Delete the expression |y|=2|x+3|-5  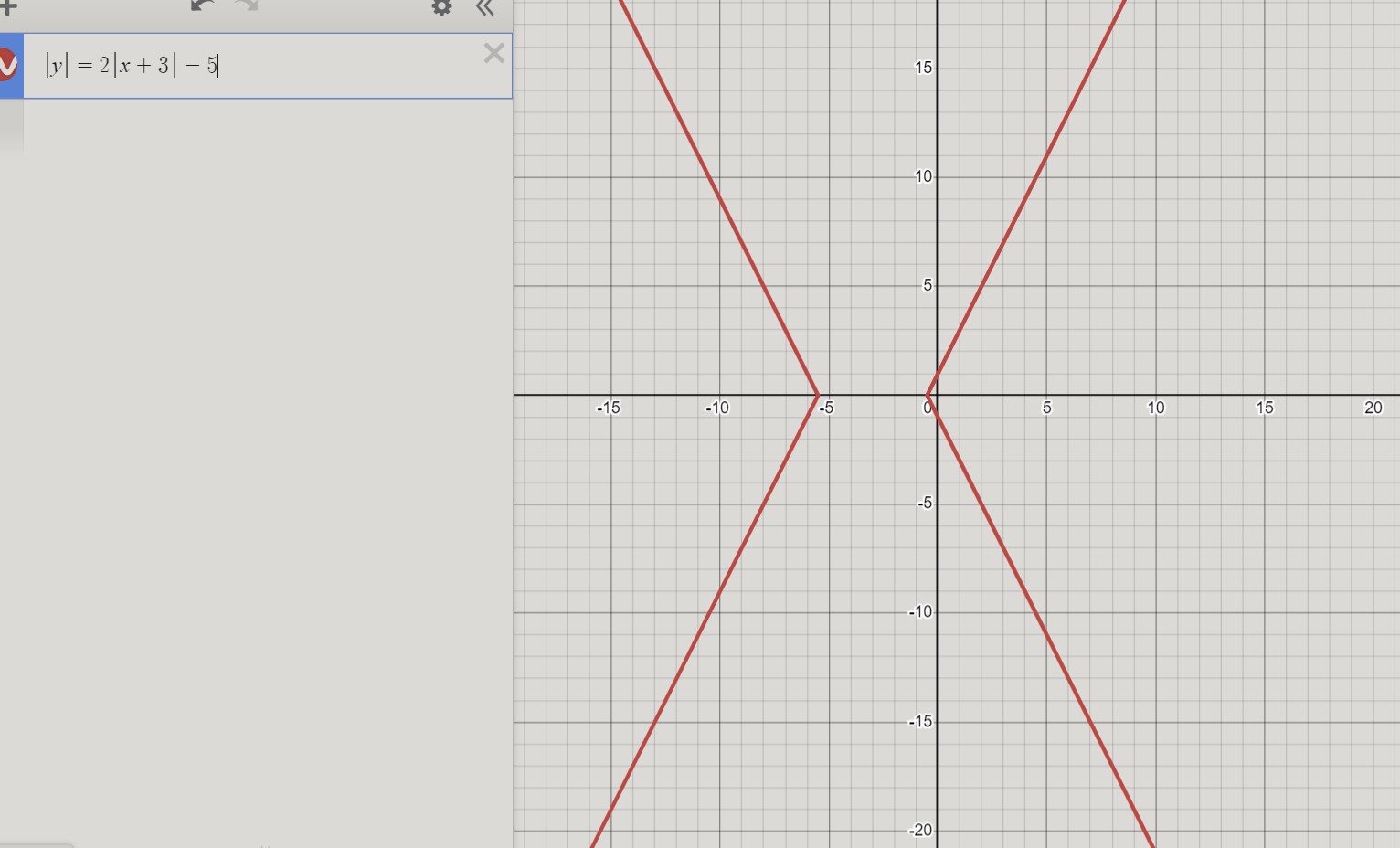tap(493, 54)
